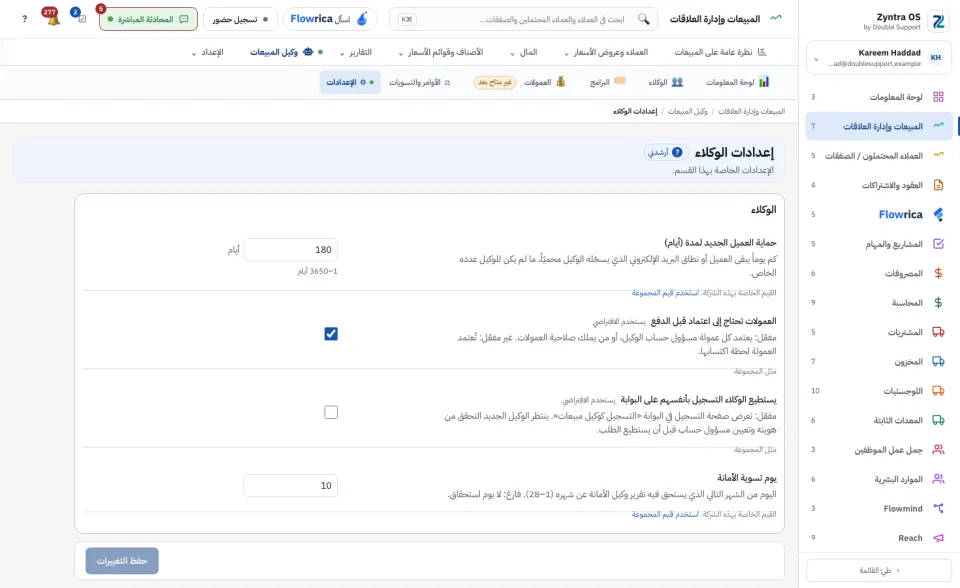Click the الموارد البشرية people icon
The image size is (960, 588).
coord(938,479)
